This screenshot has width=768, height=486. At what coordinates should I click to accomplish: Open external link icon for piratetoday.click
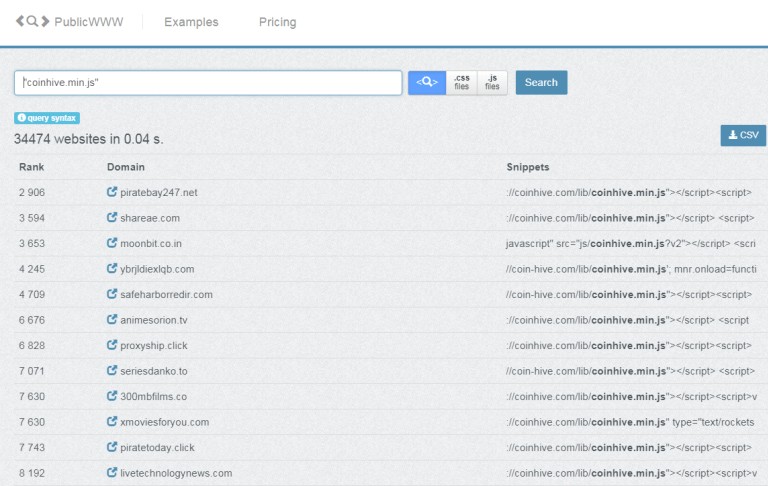coord(112,446)
